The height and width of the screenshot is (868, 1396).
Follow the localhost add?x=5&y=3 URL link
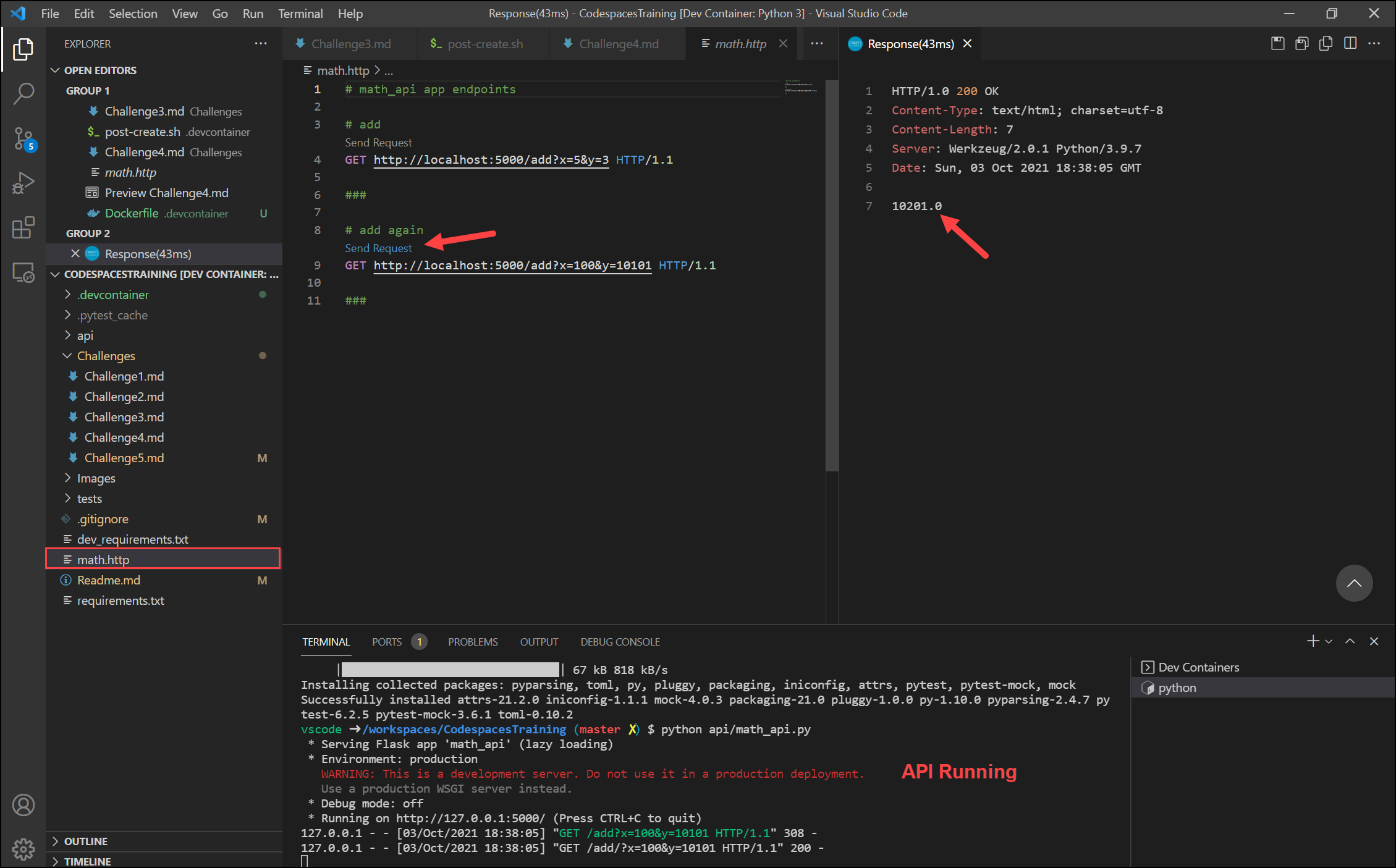491,160
